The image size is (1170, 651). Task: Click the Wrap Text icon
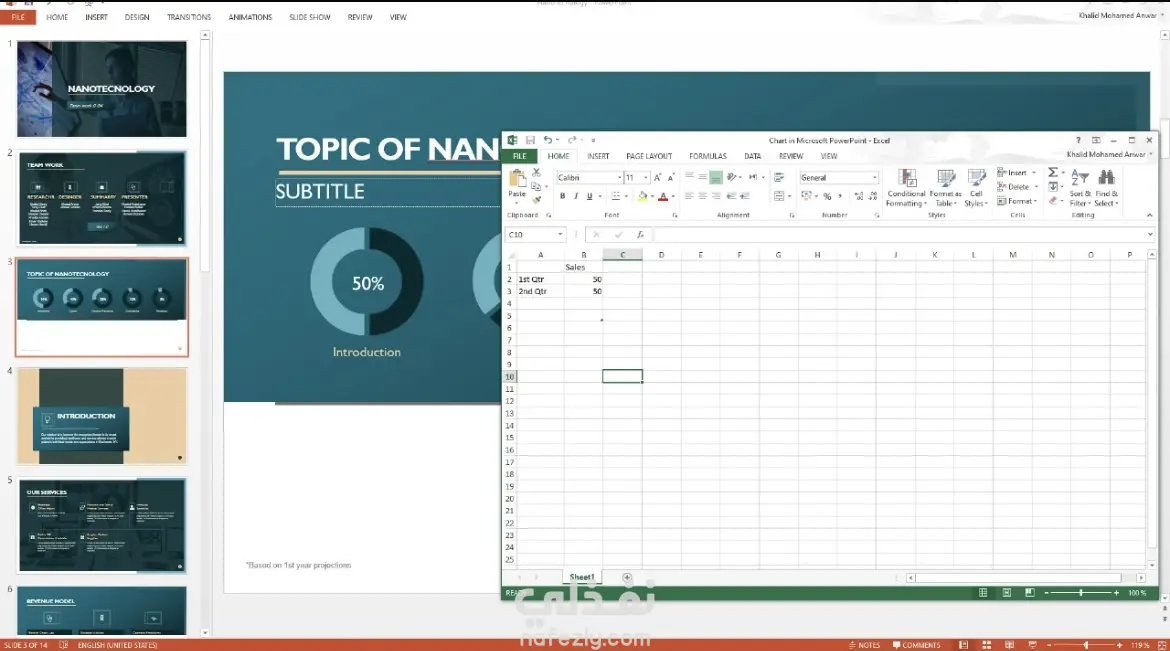779,178
